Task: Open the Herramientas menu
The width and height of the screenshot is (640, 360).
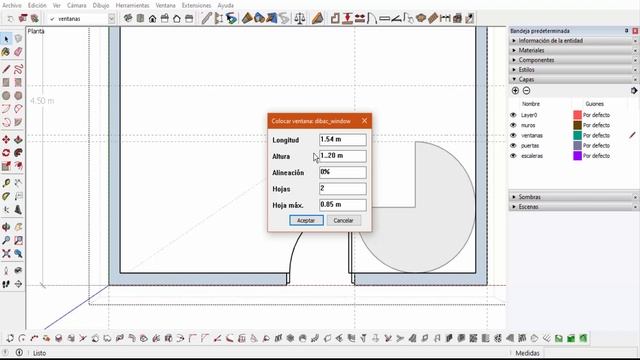Action: click(x=132, y=5)
